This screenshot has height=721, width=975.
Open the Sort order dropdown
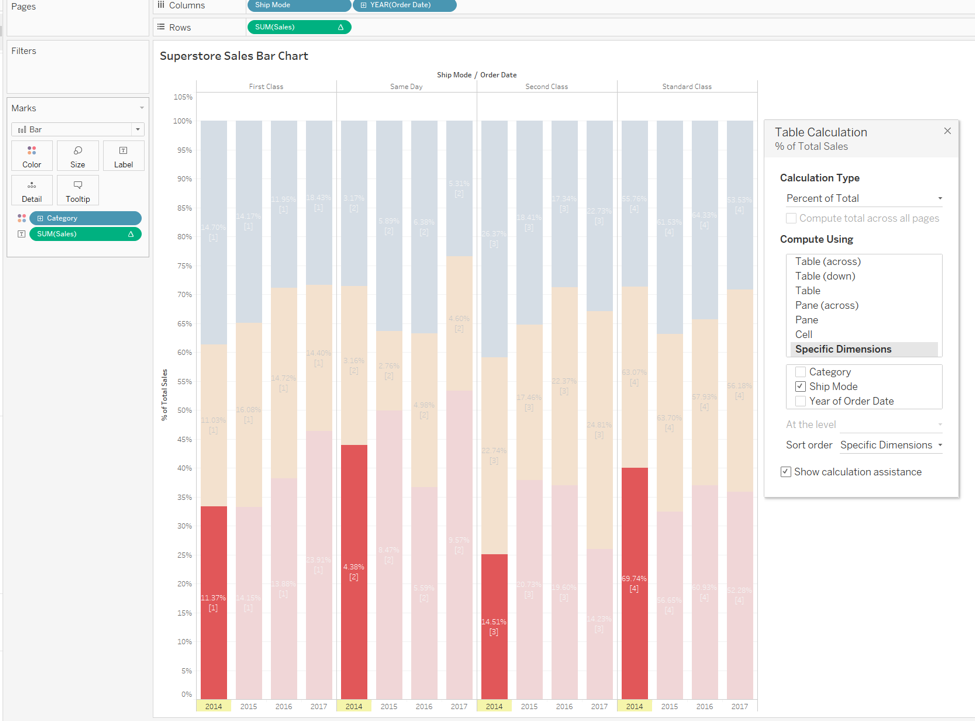click(x=891, y=445)
